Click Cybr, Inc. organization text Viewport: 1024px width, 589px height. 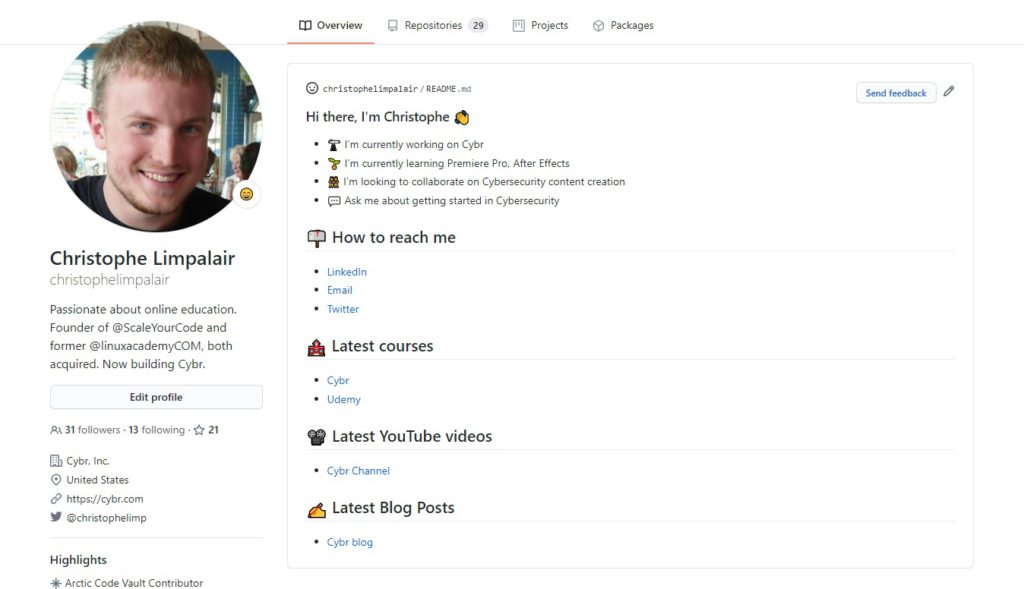click(x=88, y=460)
